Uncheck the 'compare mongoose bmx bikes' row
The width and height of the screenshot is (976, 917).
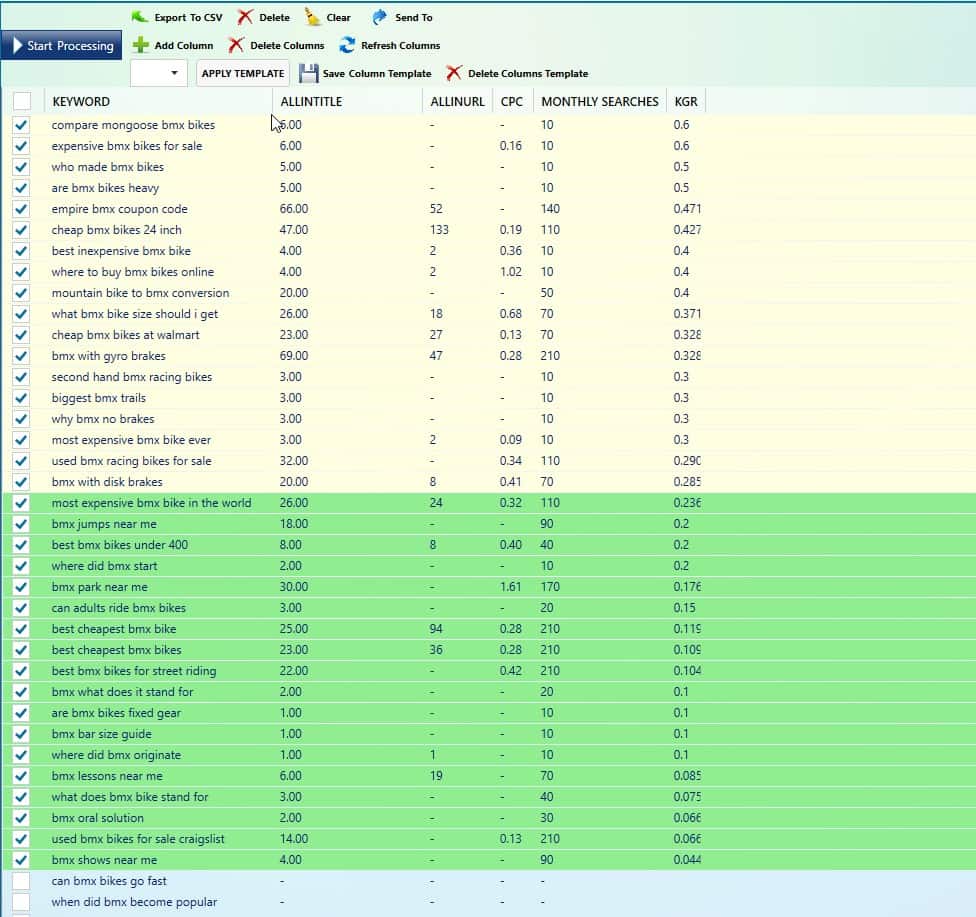pyautogui.click(x=21, y=125)
